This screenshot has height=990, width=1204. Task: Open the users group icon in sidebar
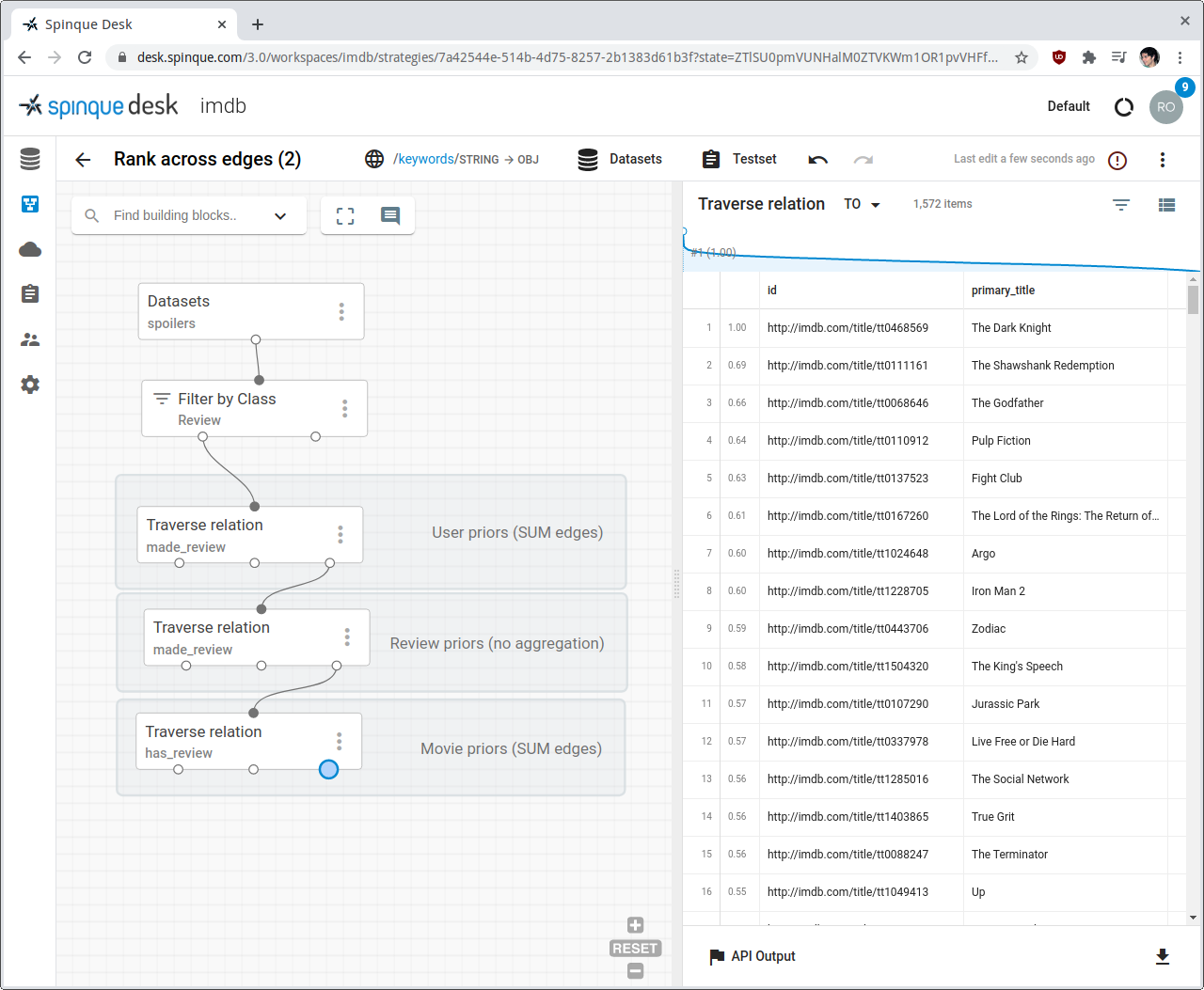tap(30, 339)
